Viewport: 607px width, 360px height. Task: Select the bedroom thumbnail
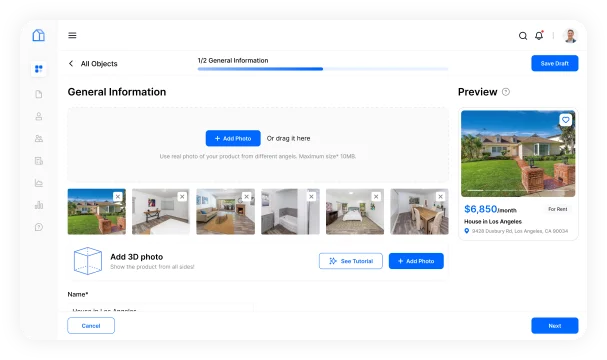[x=355, y=212]
